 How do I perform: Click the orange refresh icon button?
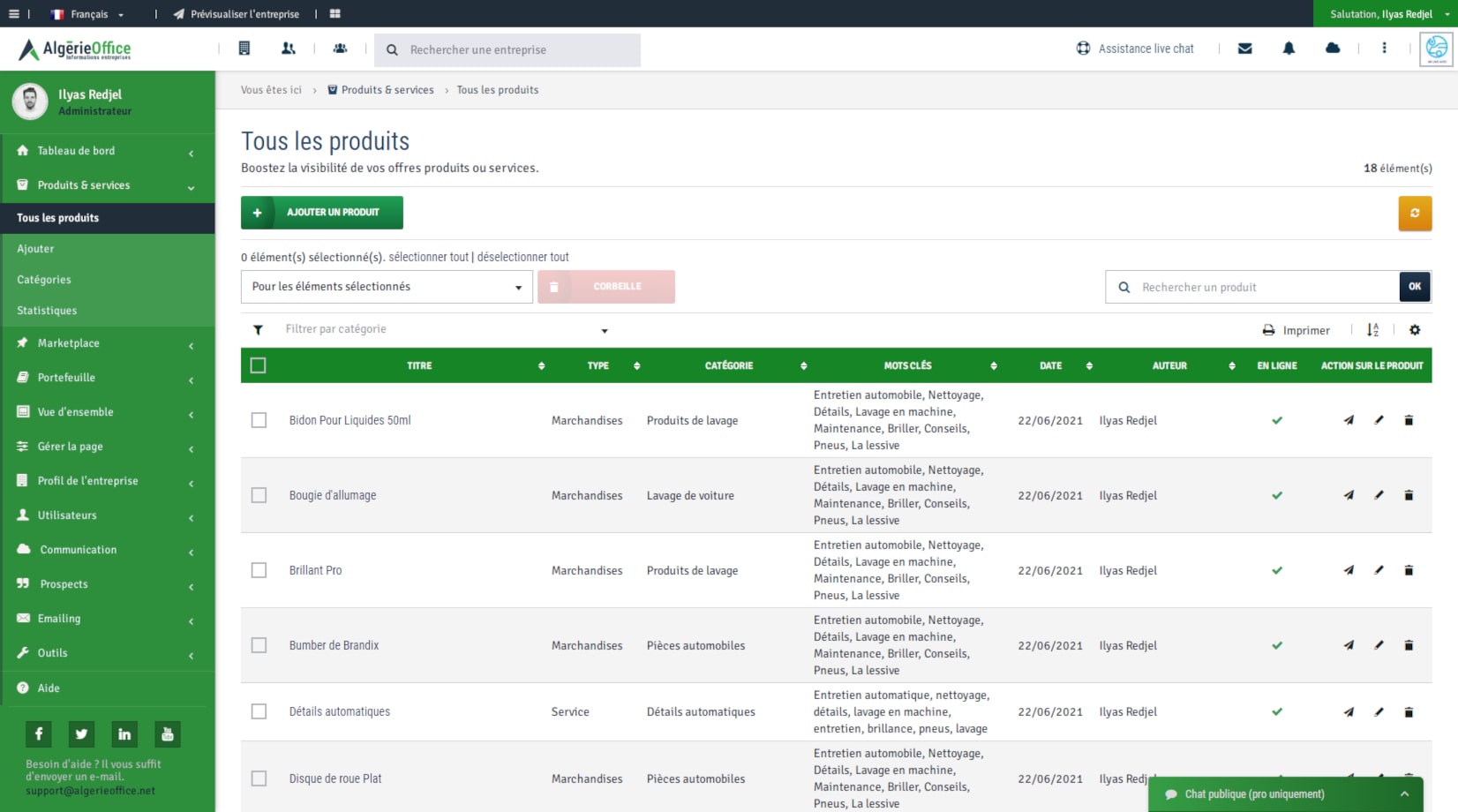[x=1415, y=214]
